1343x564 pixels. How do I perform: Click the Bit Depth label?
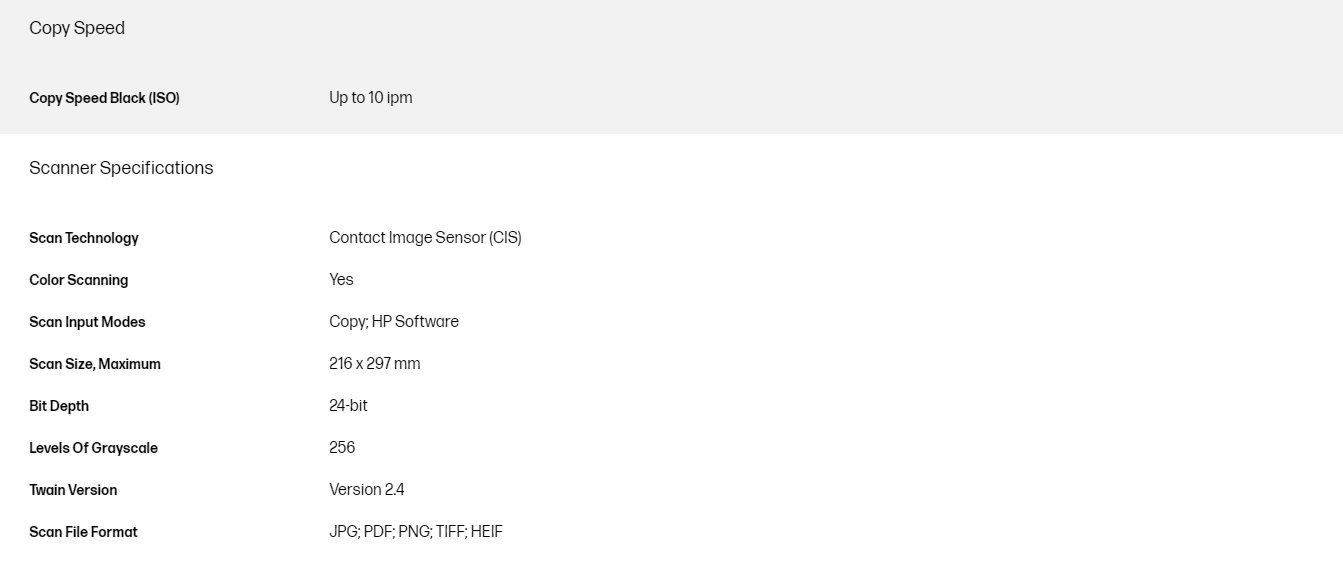[x=59, y=406]
